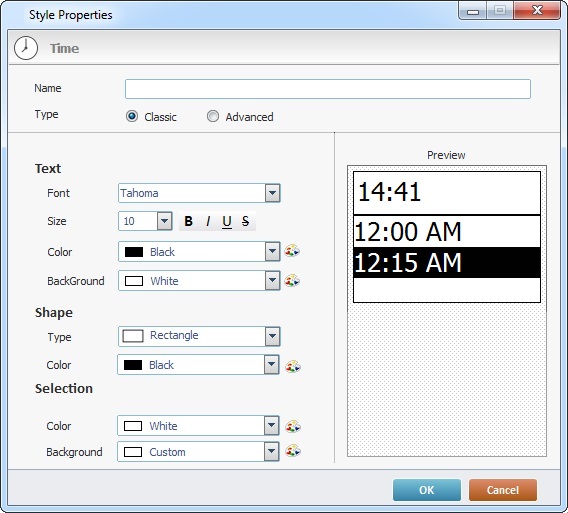Open palette icon next to Text BackGround
The image size is (568, 513).
coord(292,280)
